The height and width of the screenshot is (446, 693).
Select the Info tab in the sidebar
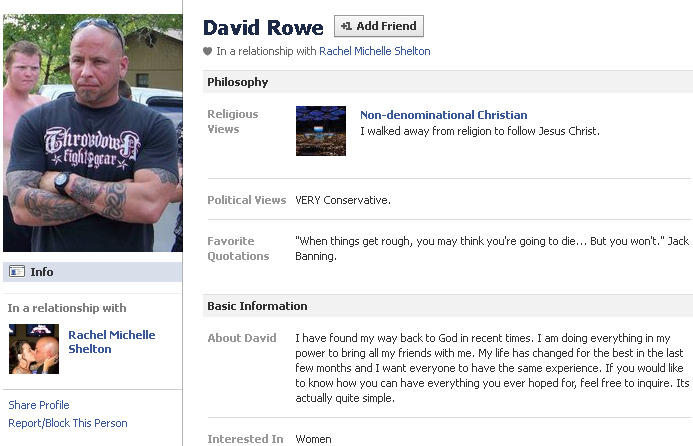tap(92, 272)
